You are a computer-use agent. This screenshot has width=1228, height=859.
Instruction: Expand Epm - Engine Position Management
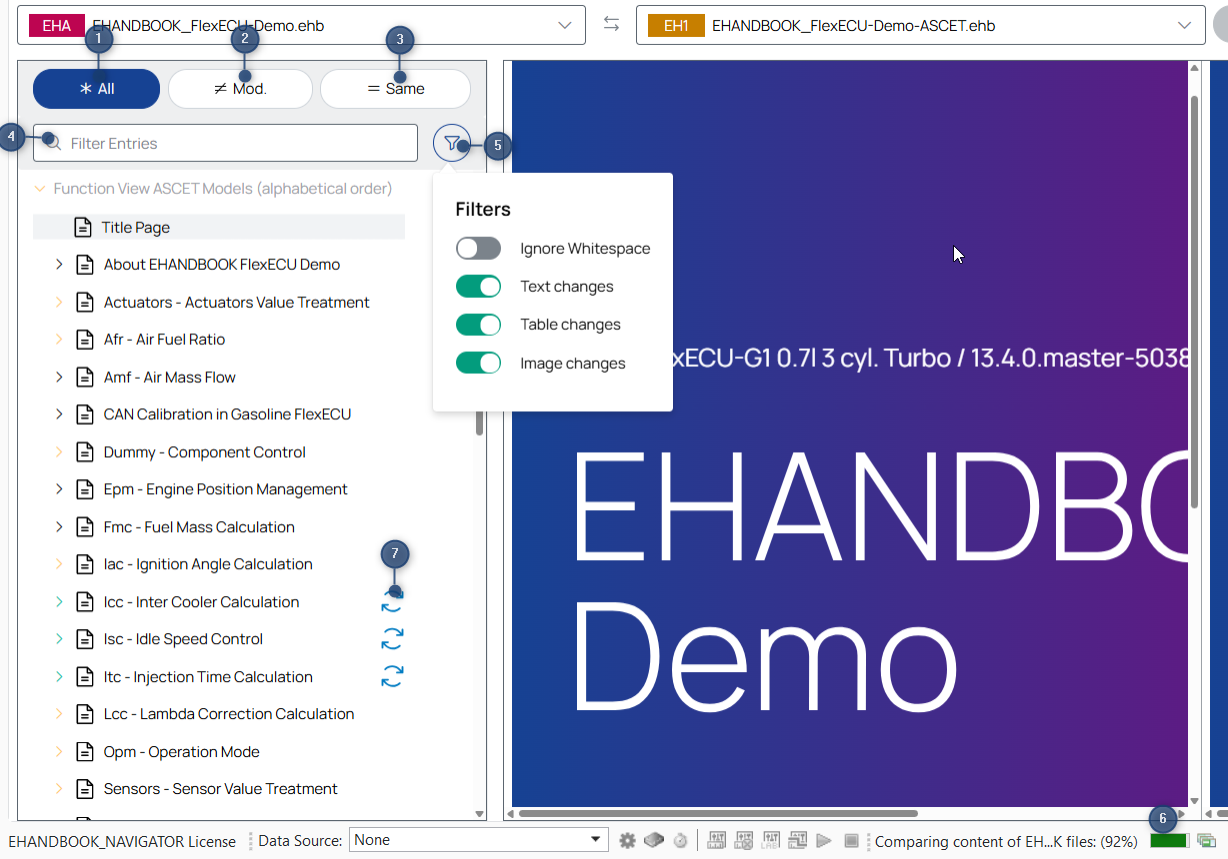(59, 490)
